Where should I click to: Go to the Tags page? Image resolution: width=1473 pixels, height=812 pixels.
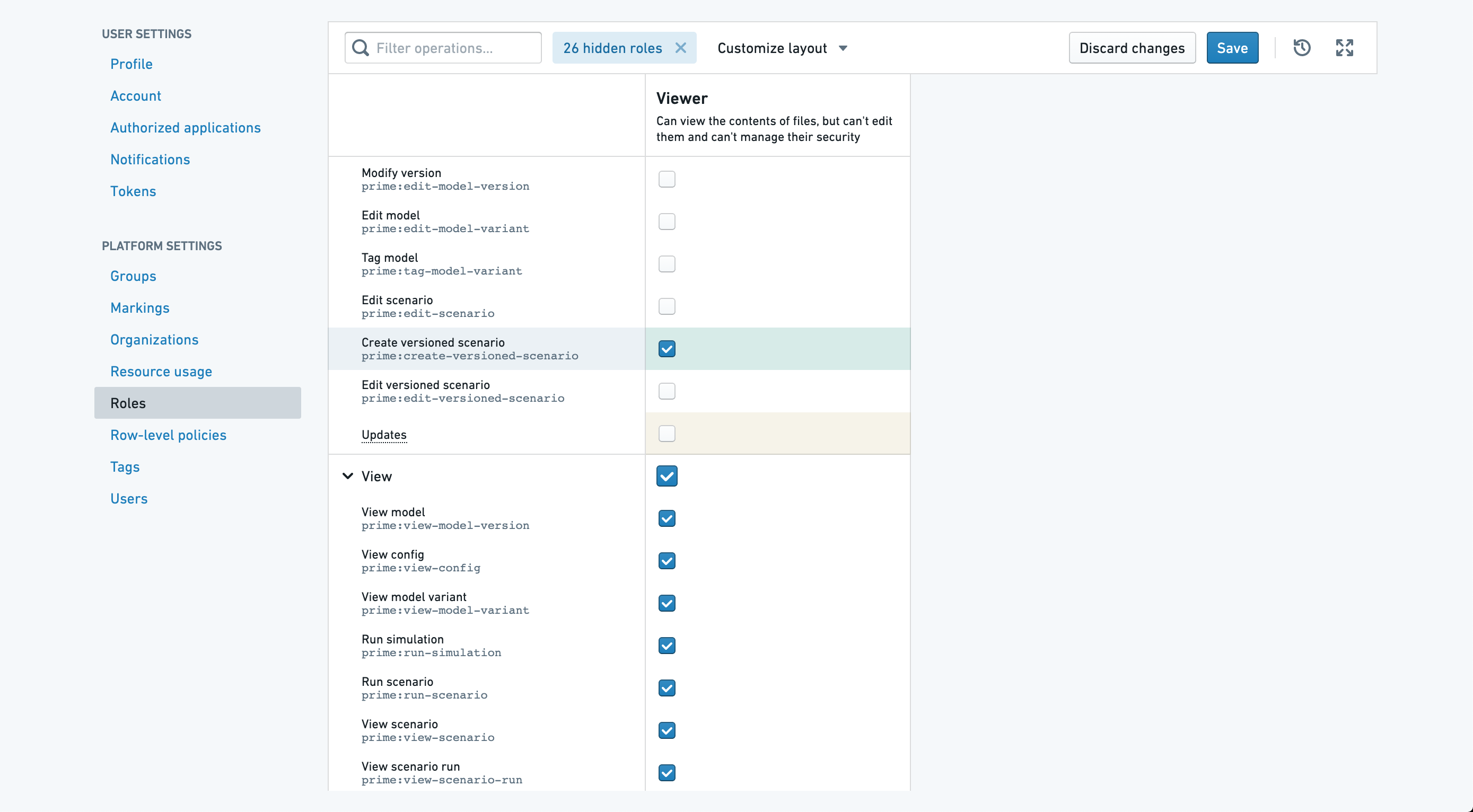[x=125, y=467]
